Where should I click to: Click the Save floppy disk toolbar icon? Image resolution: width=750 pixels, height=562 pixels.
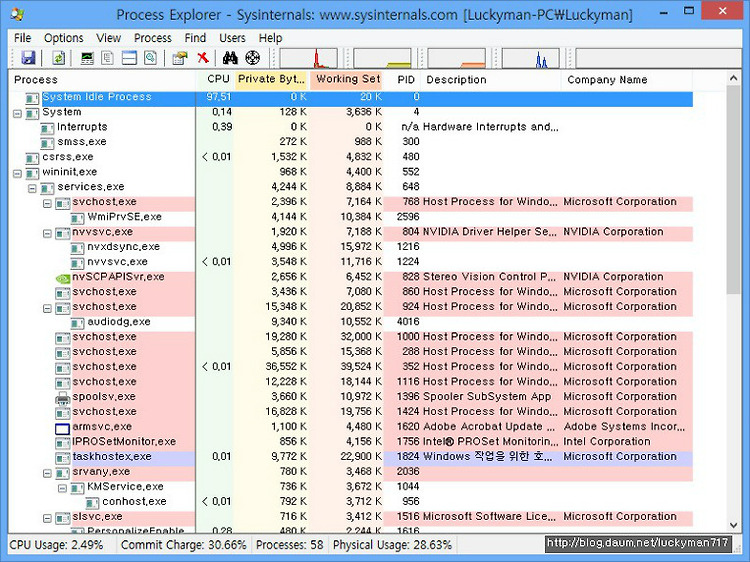[28, 58]
